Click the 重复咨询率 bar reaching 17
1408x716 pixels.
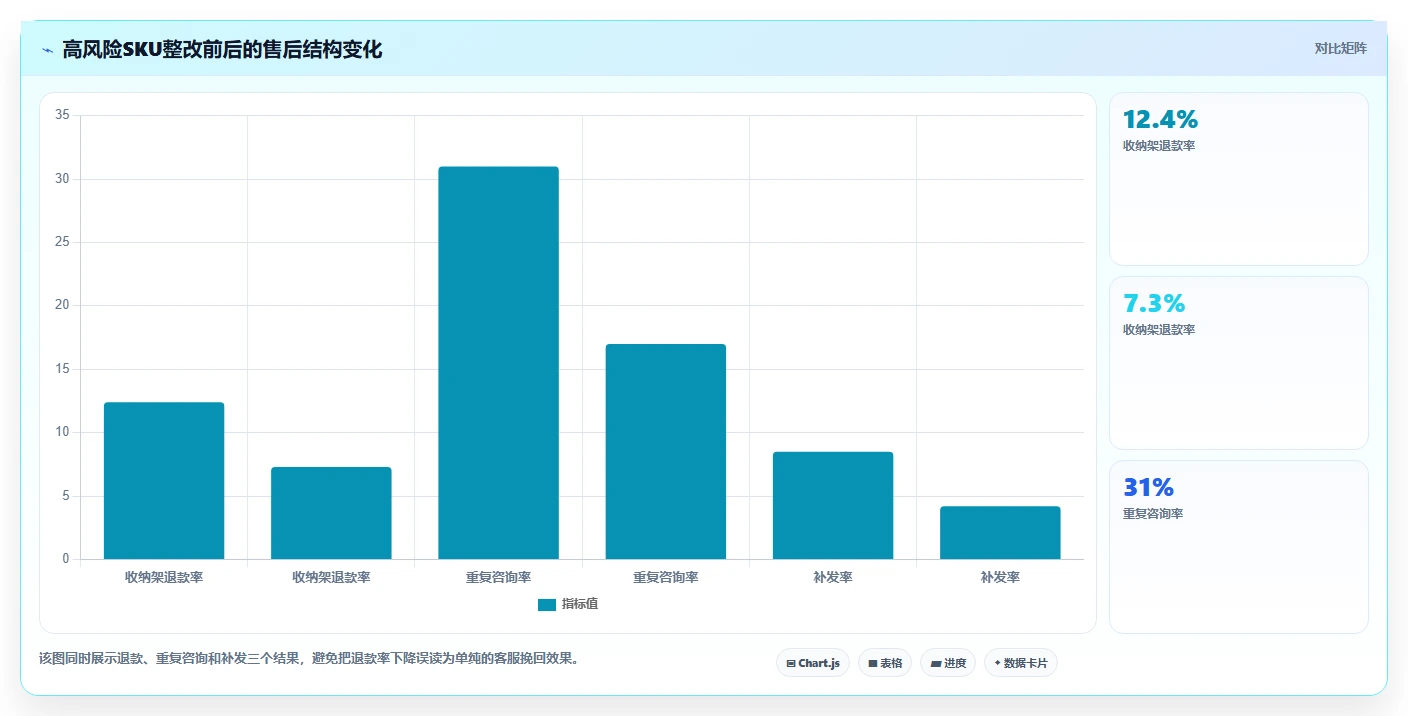pyautogui.click(x=666, y=452)
